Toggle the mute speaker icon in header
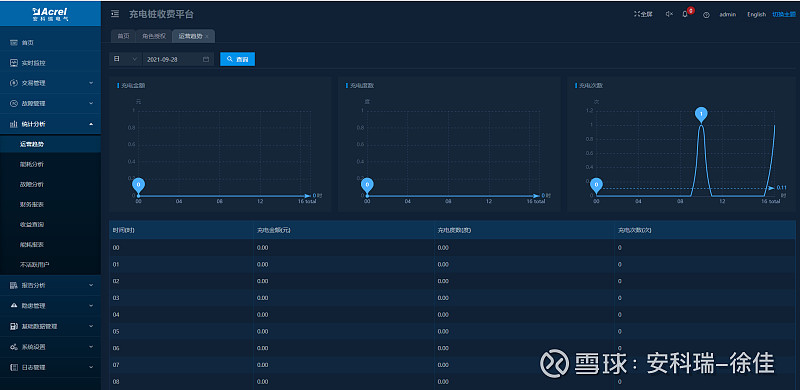800x390 pixels. tap(669, 14)
